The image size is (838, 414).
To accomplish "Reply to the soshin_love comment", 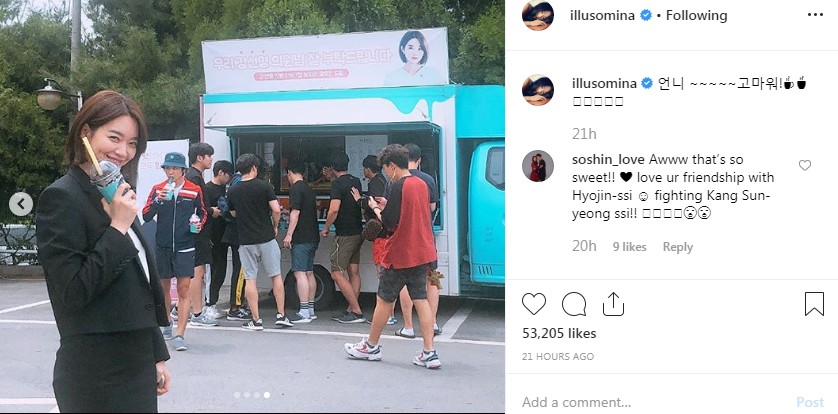I will coord(678,247).
